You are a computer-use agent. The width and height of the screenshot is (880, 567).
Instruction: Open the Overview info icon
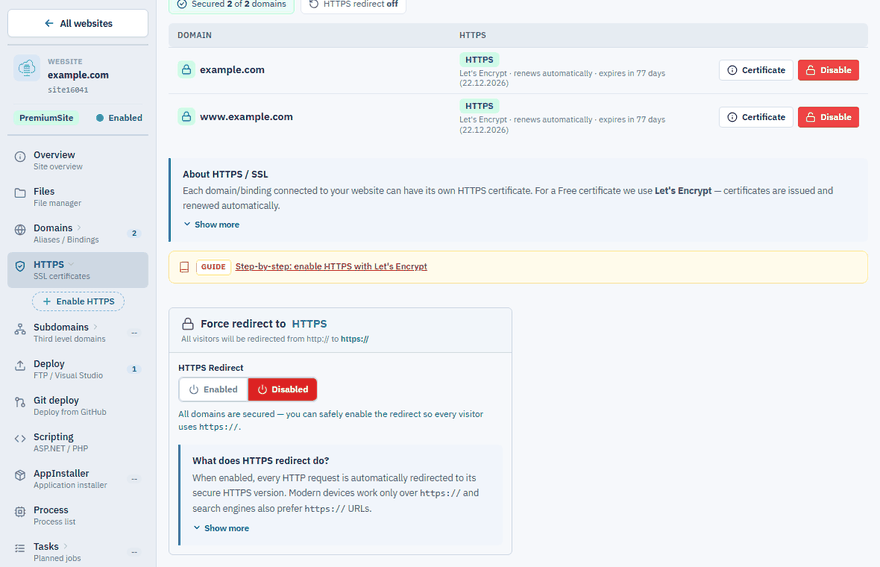point(20,157)
